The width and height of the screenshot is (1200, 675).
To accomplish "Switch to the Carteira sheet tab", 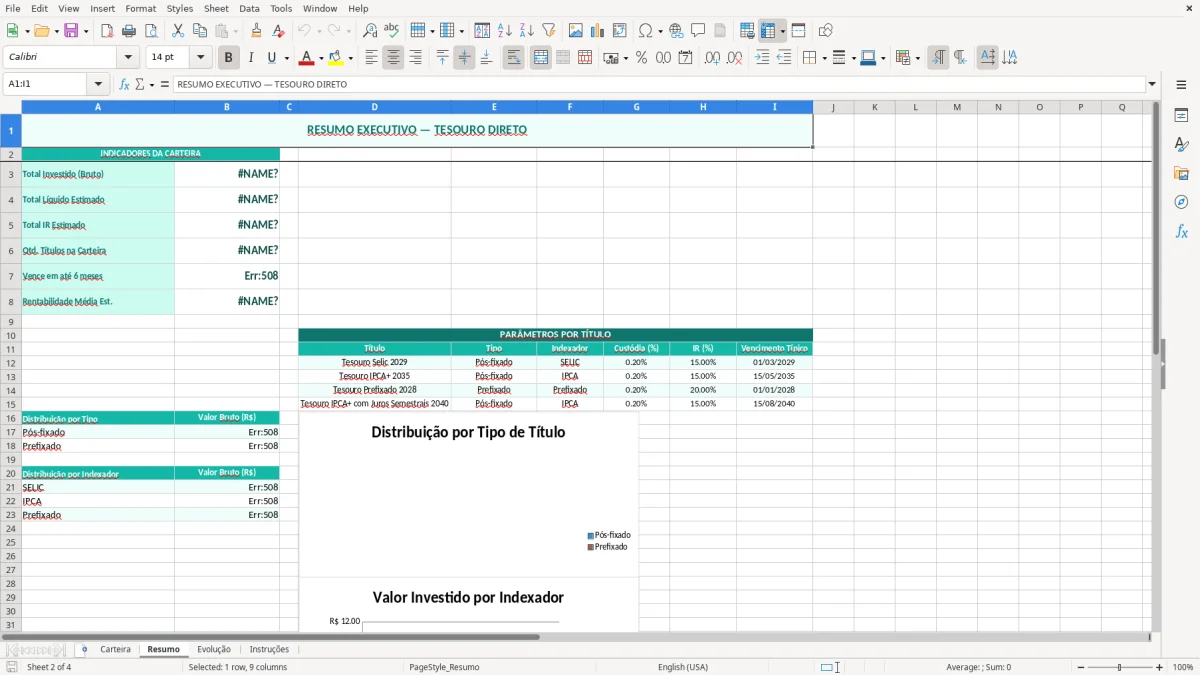I will point(115,649).
